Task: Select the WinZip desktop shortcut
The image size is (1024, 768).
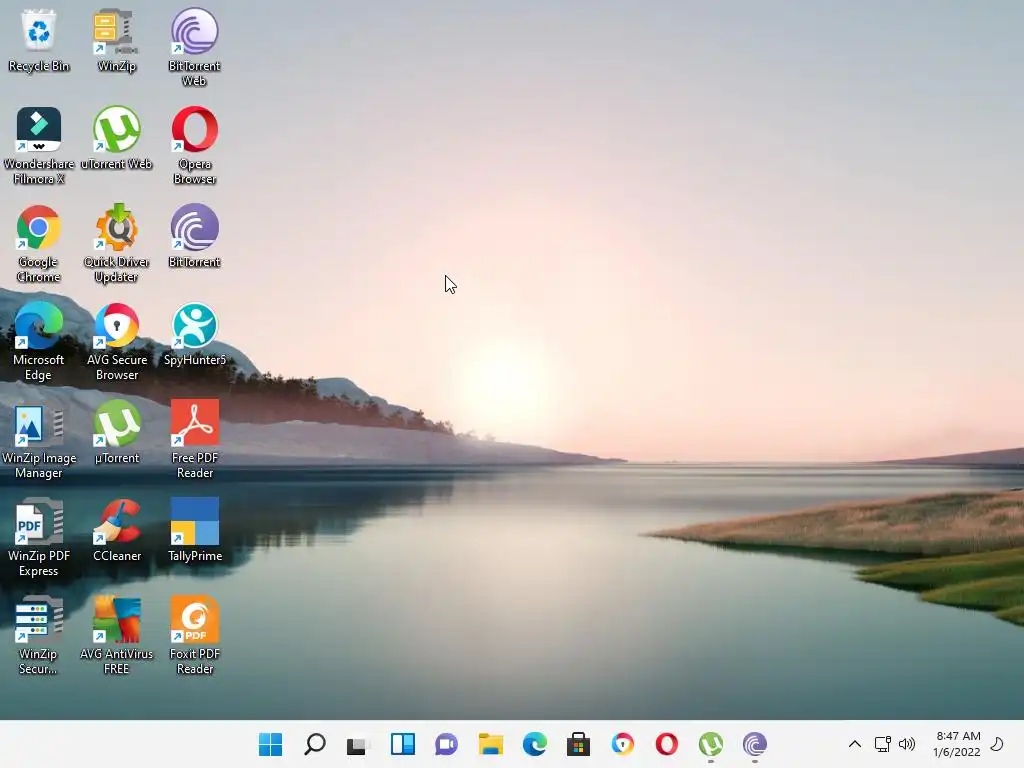Action: coord(116,40)
